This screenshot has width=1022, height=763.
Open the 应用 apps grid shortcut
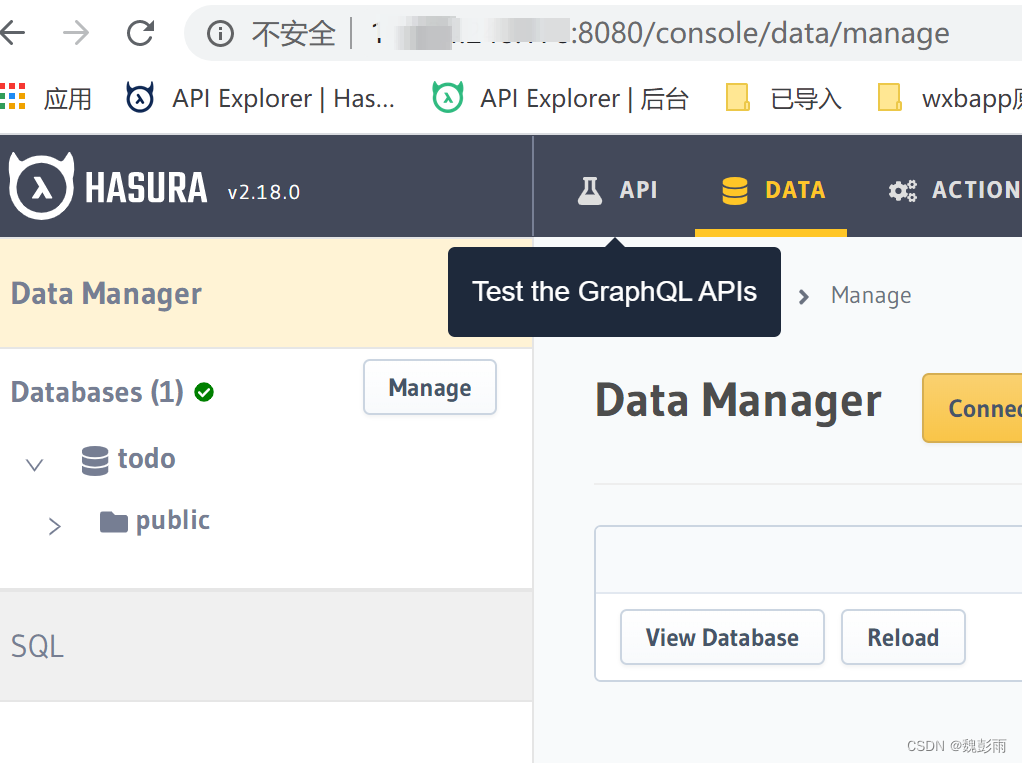[x=46, y=98]
